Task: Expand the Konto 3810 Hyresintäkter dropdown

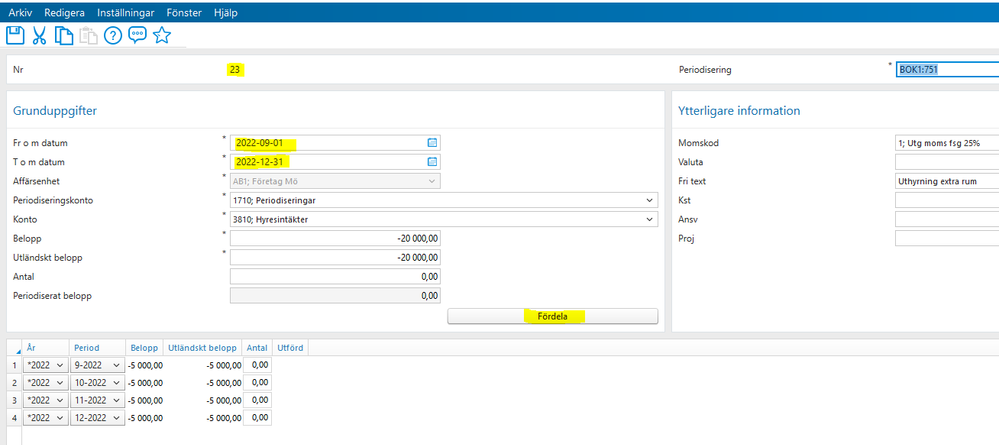Action: (x=649, y=219)
